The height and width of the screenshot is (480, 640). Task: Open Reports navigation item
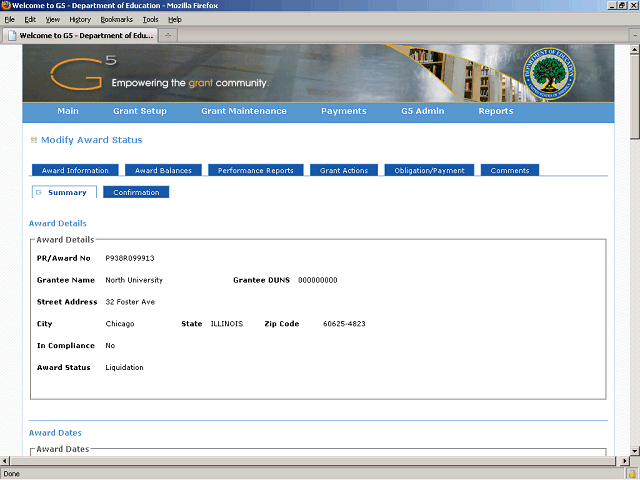click(x=496, y=111)
